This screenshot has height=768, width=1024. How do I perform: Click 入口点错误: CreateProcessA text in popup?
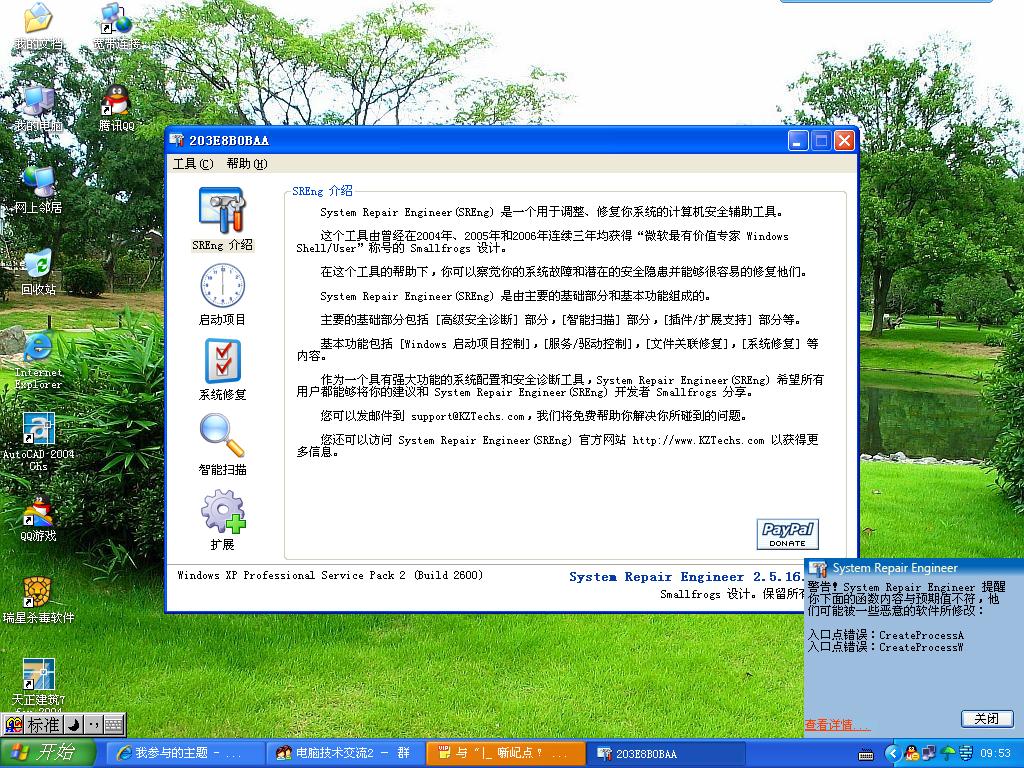886,635
